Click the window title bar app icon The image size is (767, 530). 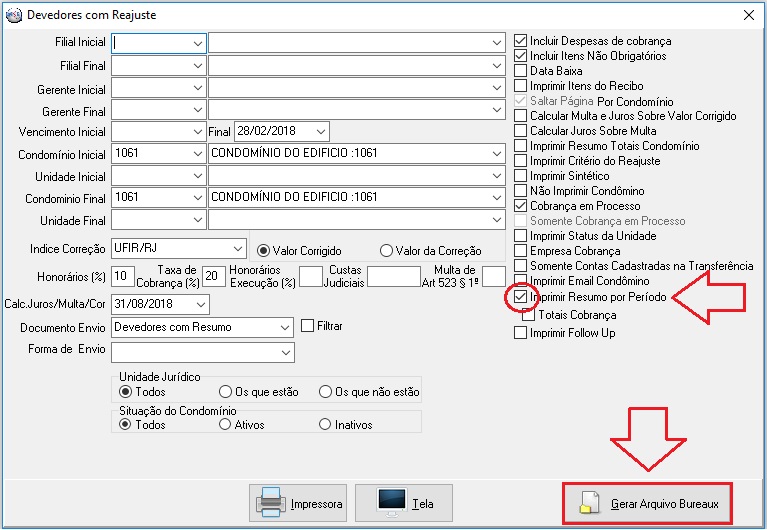(13, 15)
